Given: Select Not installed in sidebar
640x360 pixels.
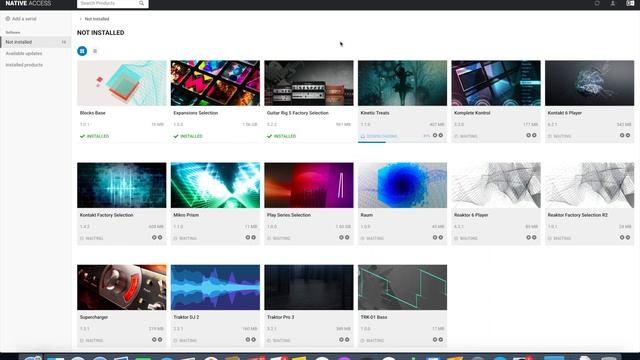Looking at the screenshot, I should [x=36, y=42].
